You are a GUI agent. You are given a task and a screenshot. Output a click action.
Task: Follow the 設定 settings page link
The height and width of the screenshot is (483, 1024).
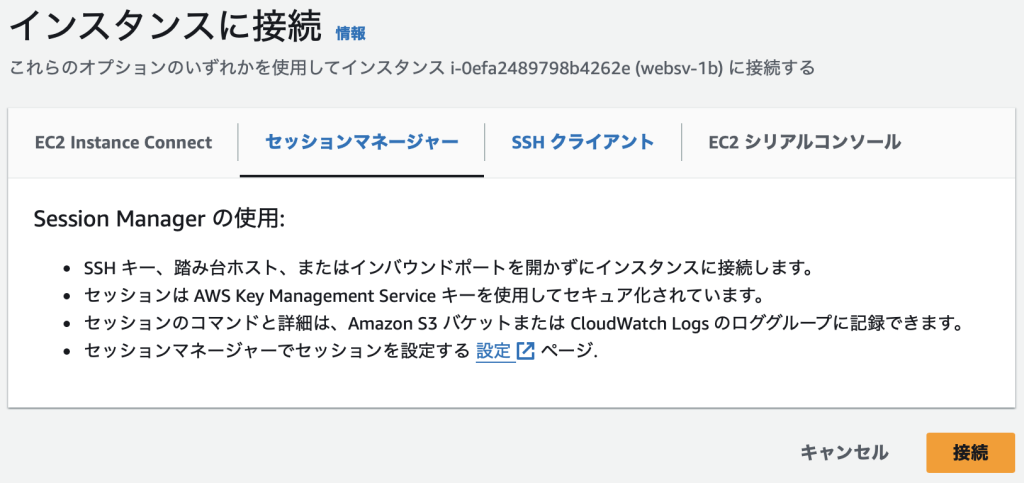[x=494, y=351]
